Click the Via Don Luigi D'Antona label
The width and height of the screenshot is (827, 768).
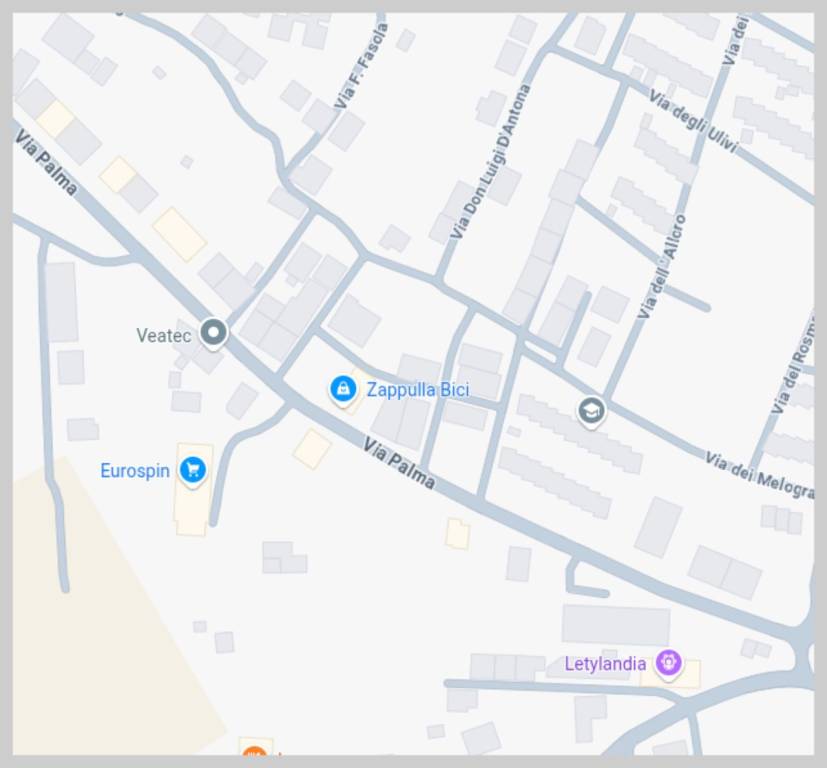tap(490, 161)
